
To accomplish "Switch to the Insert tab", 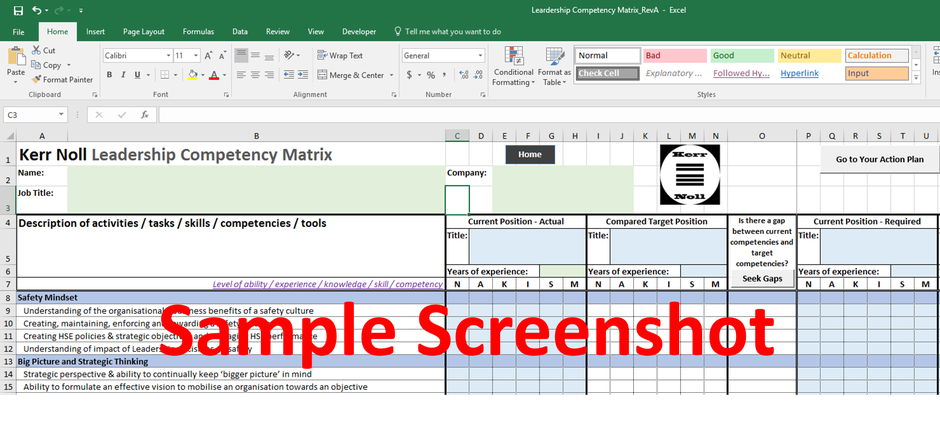I will [x=95, y=32].
